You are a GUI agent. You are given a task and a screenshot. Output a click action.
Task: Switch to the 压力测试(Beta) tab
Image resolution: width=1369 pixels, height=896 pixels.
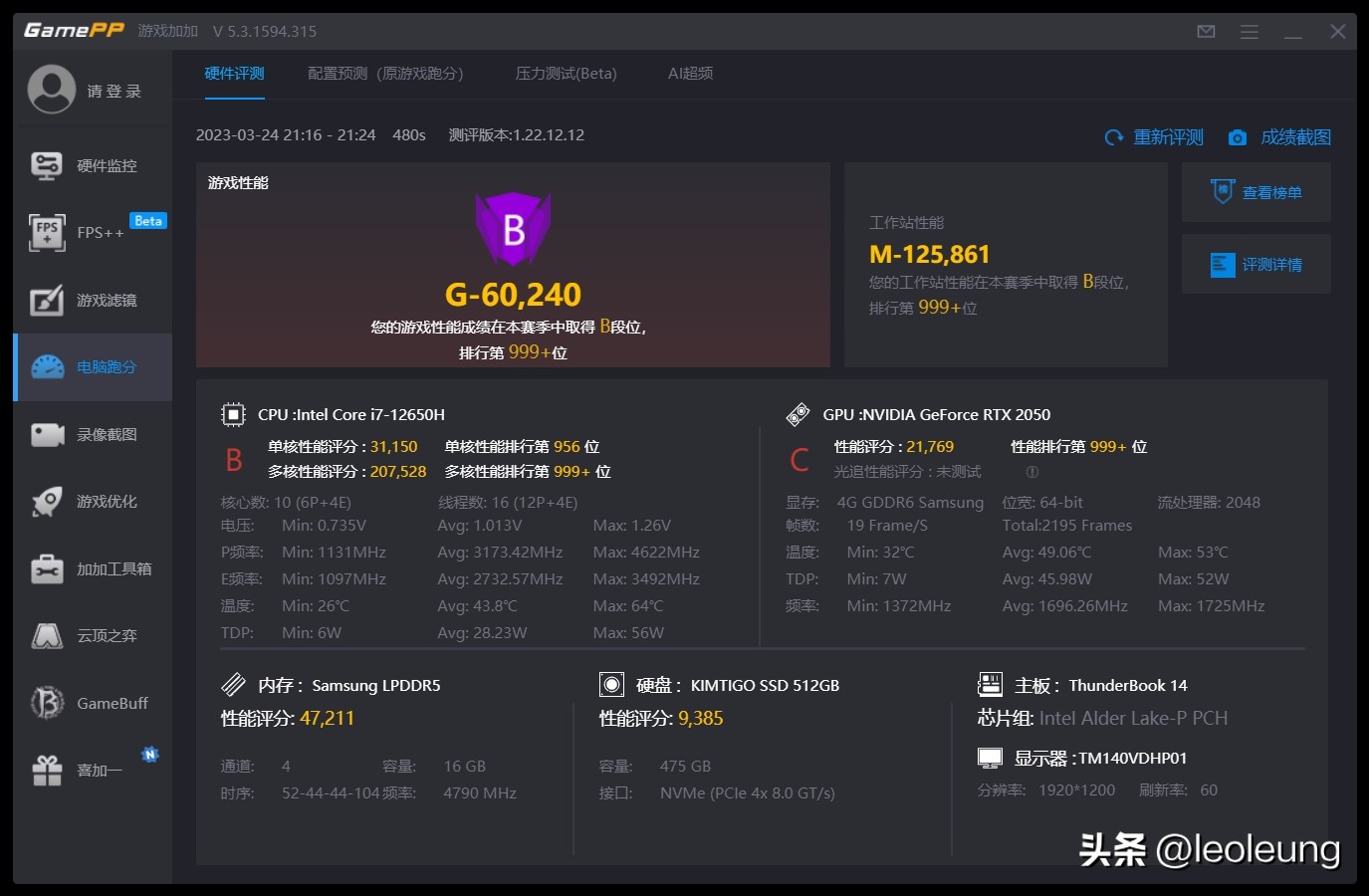tap(567, 74)
